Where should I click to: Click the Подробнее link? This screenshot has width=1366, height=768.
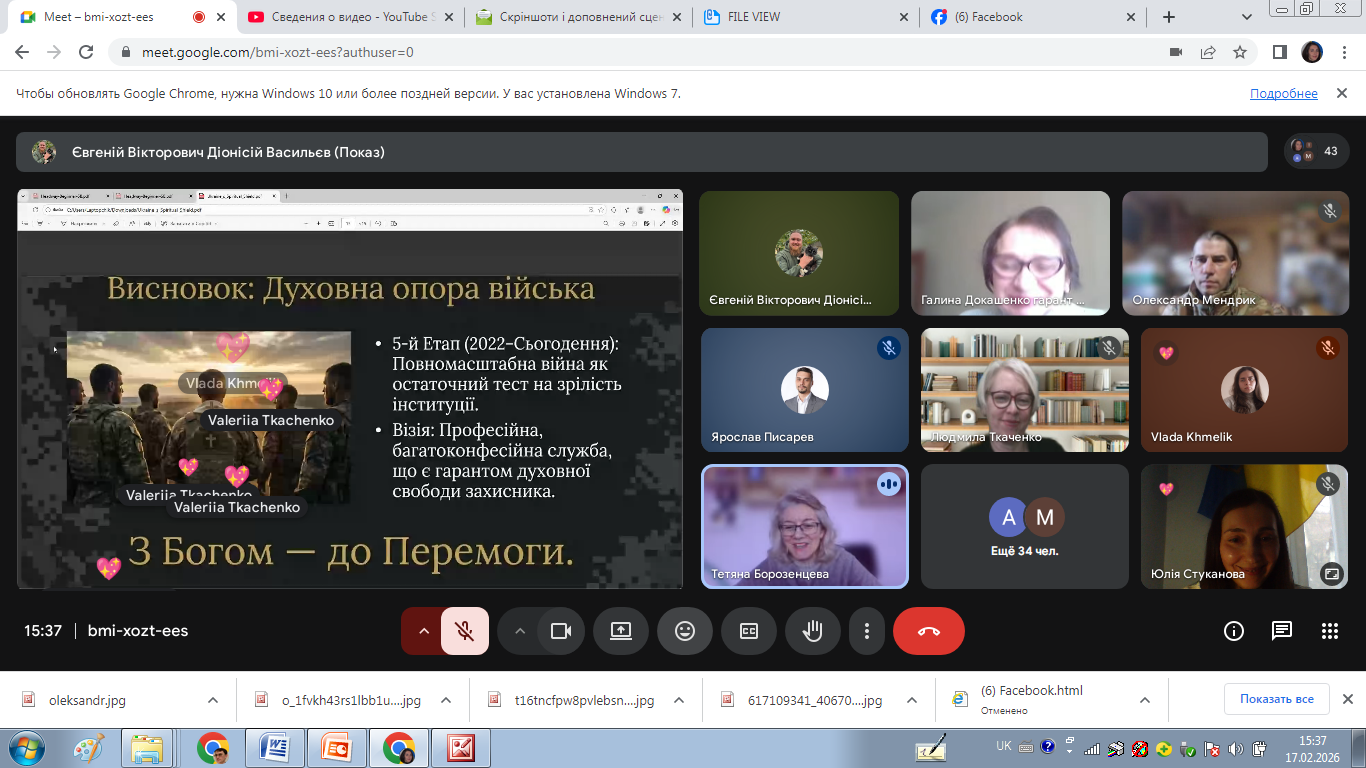[1283, 94]
